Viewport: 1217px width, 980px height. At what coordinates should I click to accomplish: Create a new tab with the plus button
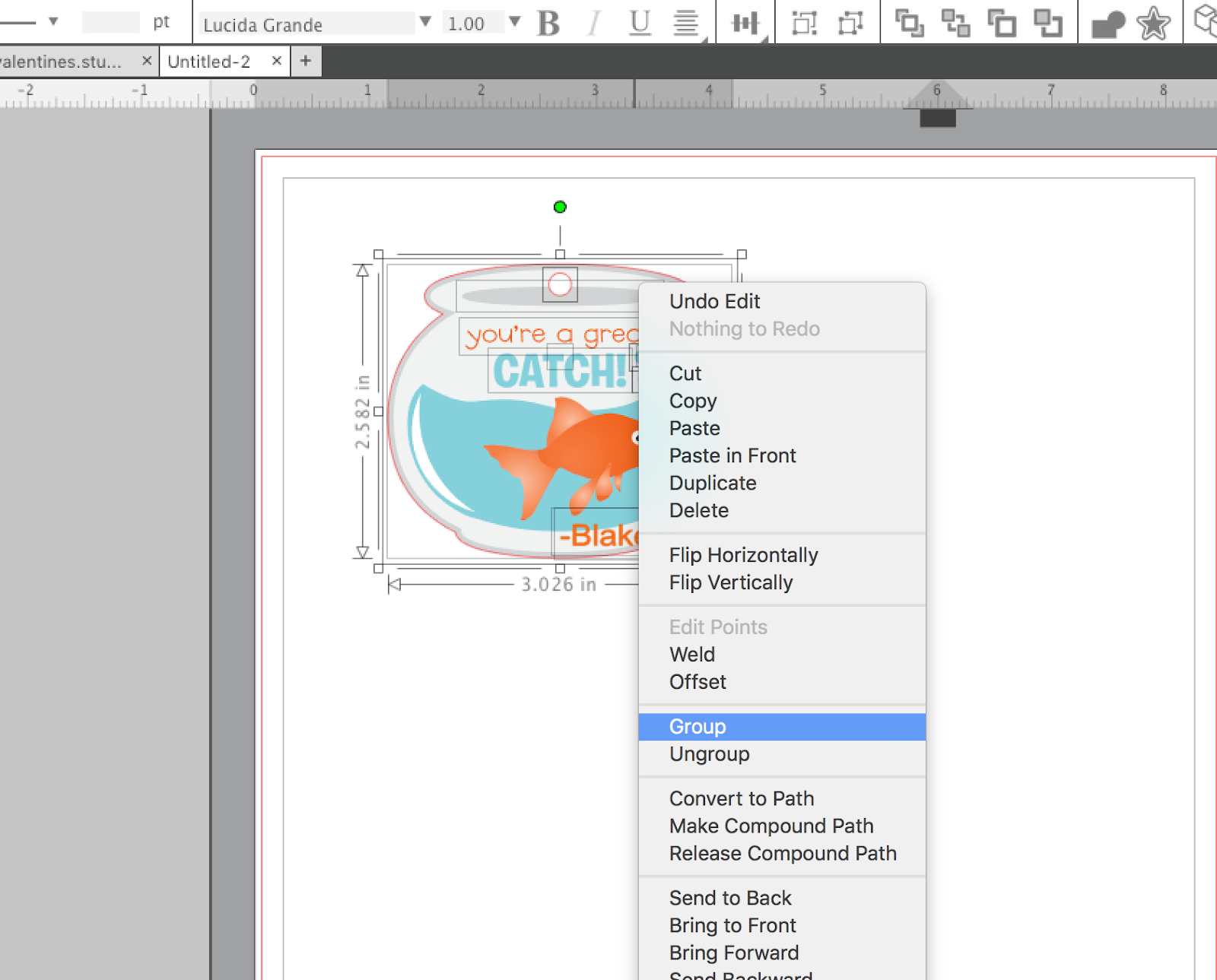306,60
